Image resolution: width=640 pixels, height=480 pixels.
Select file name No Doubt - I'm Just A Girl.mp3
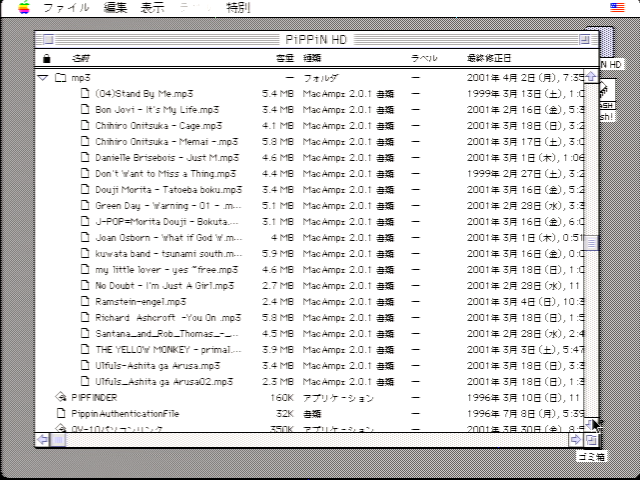[x=164, y=285]
